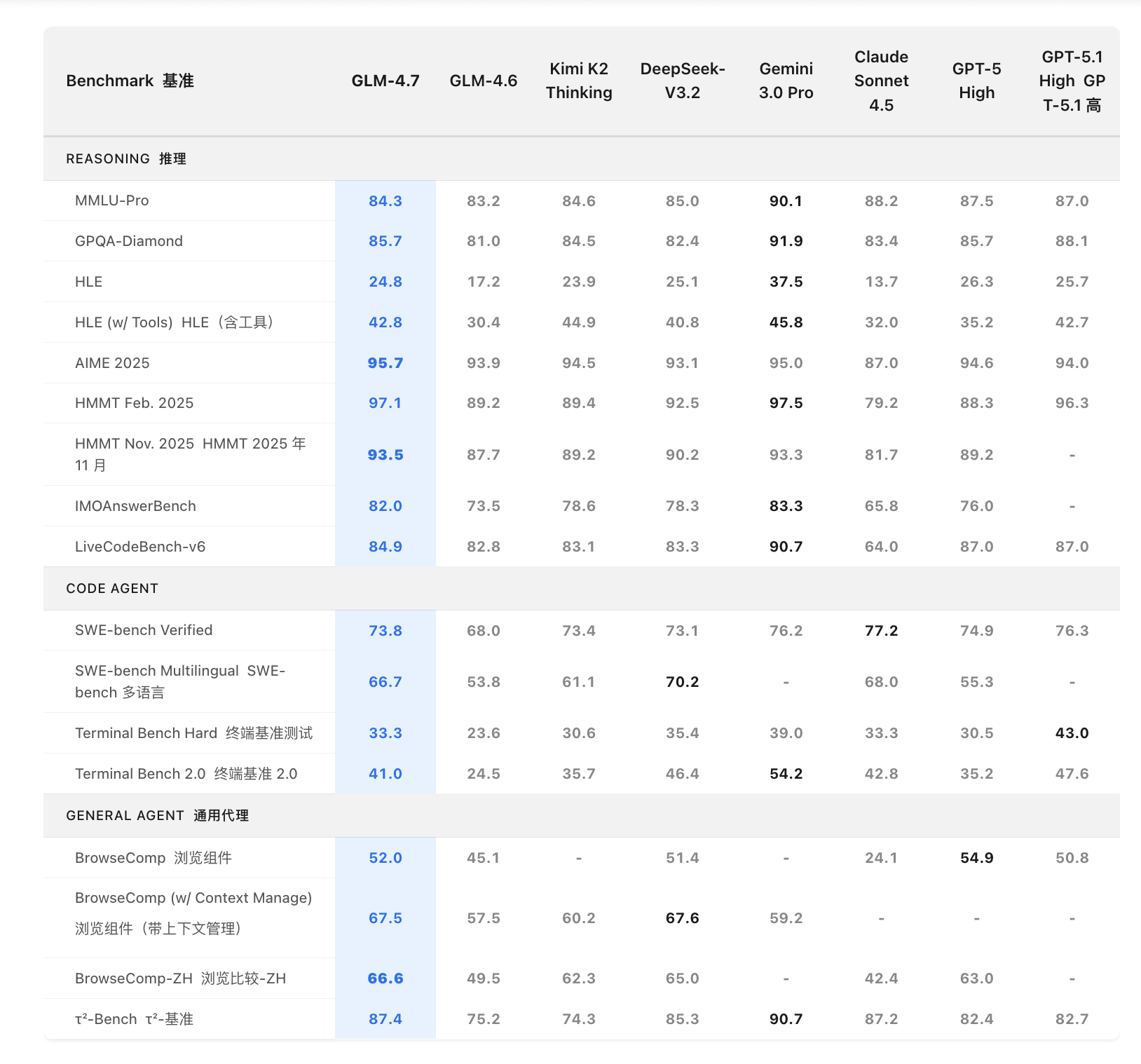Click Gemini score 91.9 in GPQA-Diamond row
This screenshot has height=1064, width=1141.
[786, 241]
